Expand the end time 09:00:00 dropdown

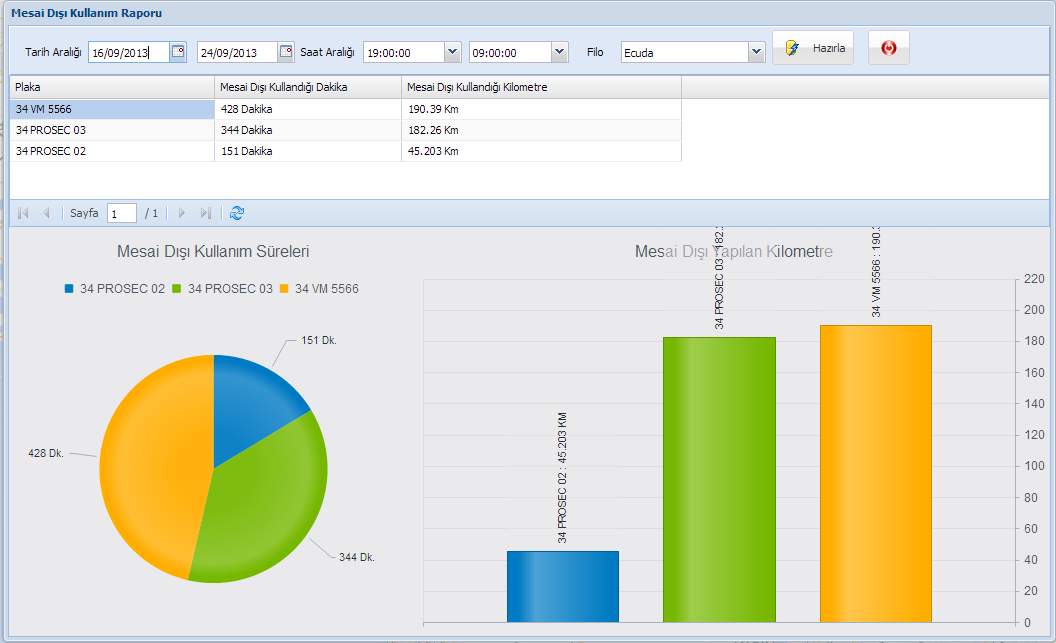coord(559,52)
